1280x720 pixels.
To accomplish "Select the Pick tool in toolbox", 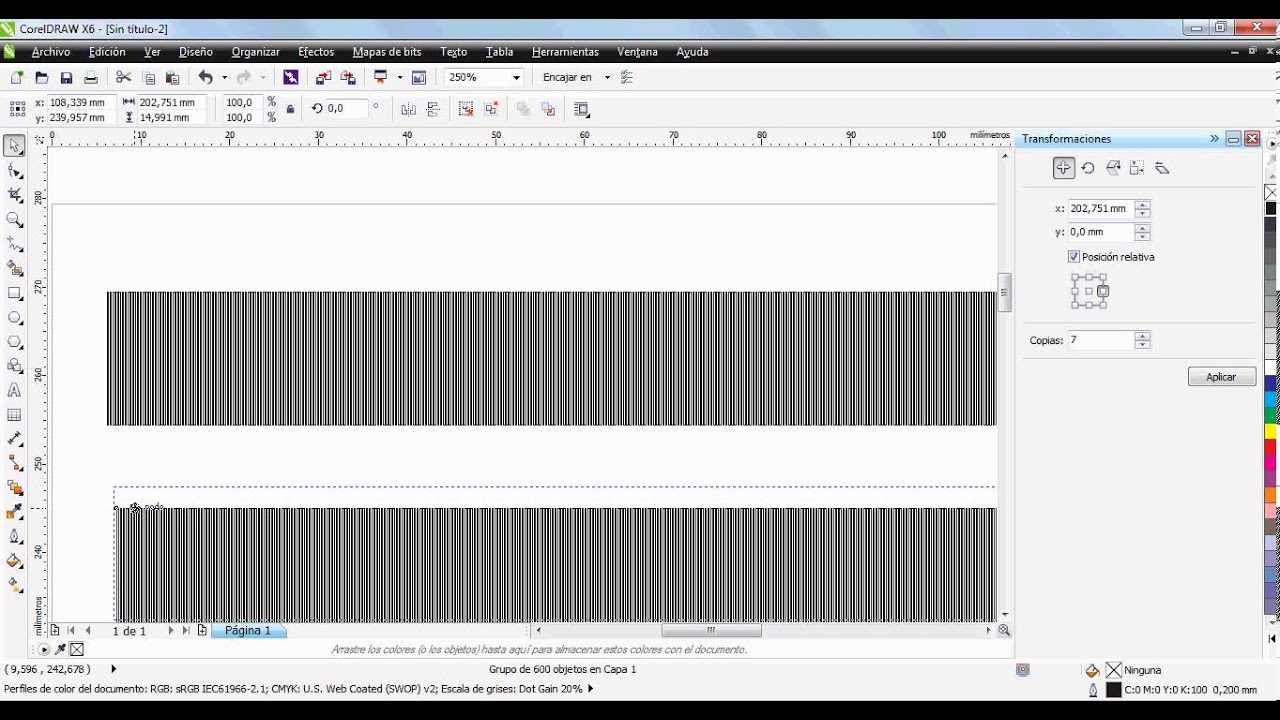I will tap(14, 146).
